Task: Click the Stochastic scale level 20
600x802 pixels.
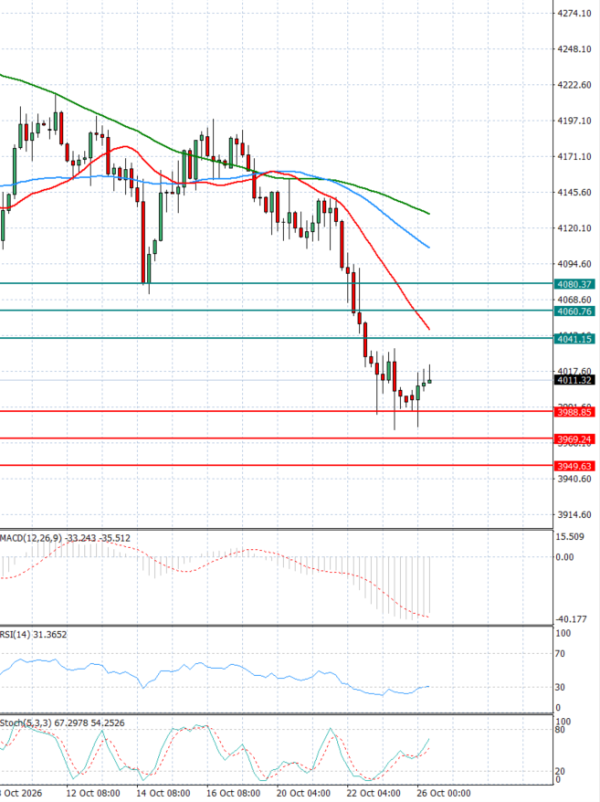Action: 560,771
